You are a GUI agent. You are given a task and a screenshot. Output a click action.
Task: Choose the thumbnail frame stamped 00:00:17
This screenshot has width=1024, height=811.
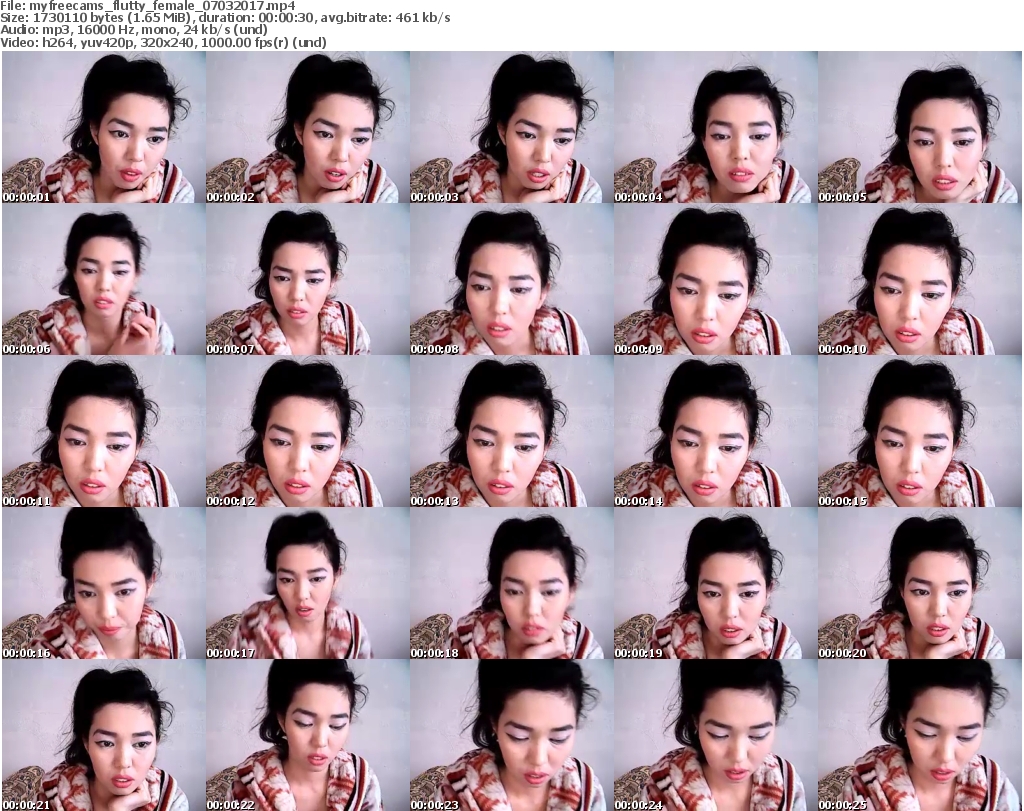(x=308, y=583)
